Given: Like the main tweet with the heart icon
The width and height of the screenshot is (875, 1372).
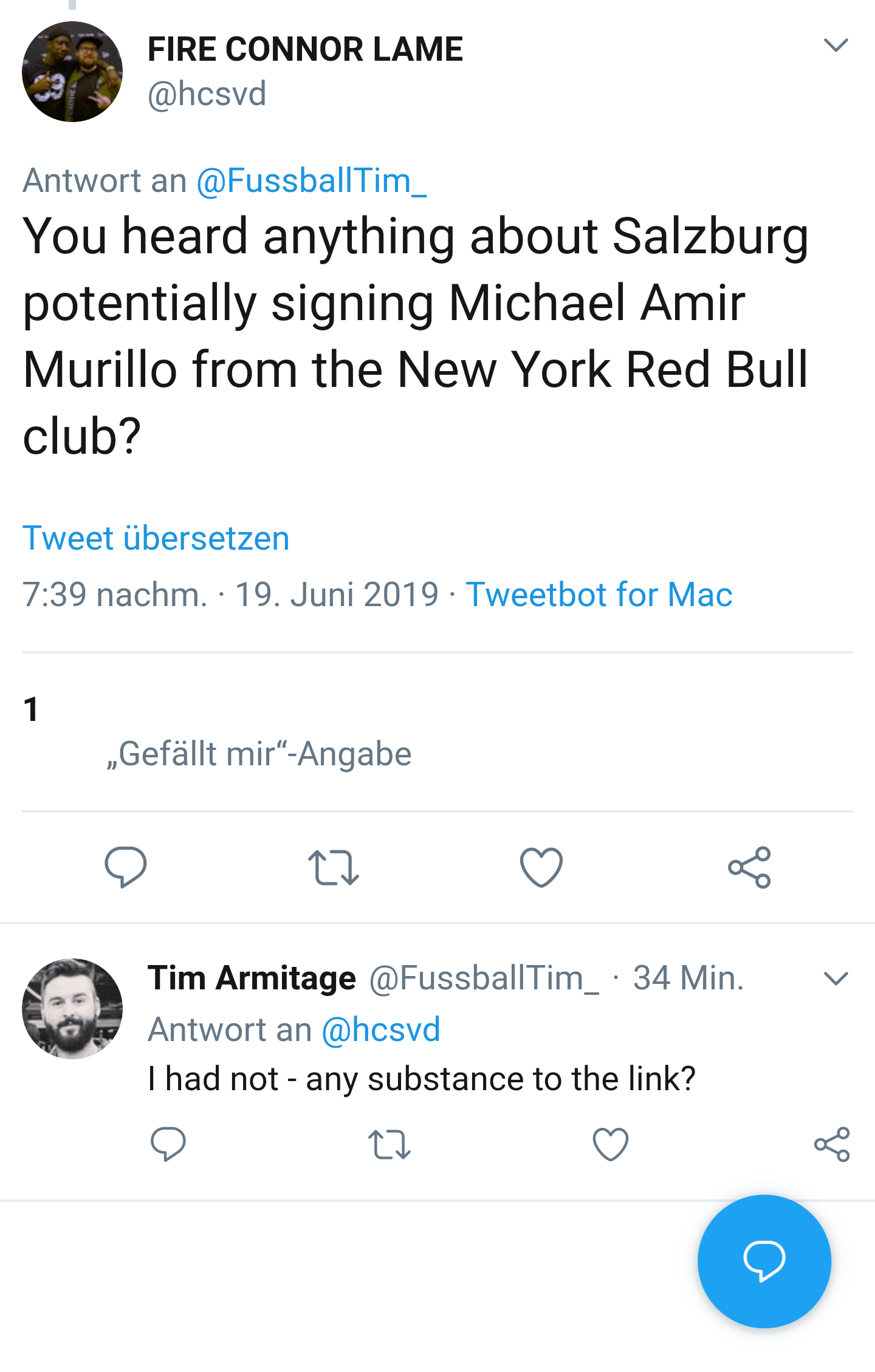Looking at the screenshot, I should [541, 867].
